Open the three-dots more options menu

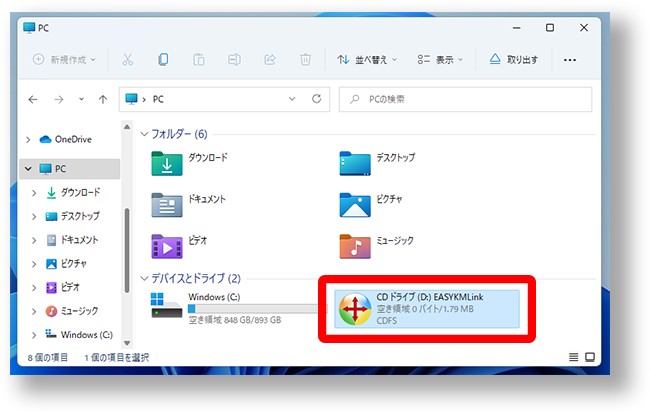click(570, 60)
